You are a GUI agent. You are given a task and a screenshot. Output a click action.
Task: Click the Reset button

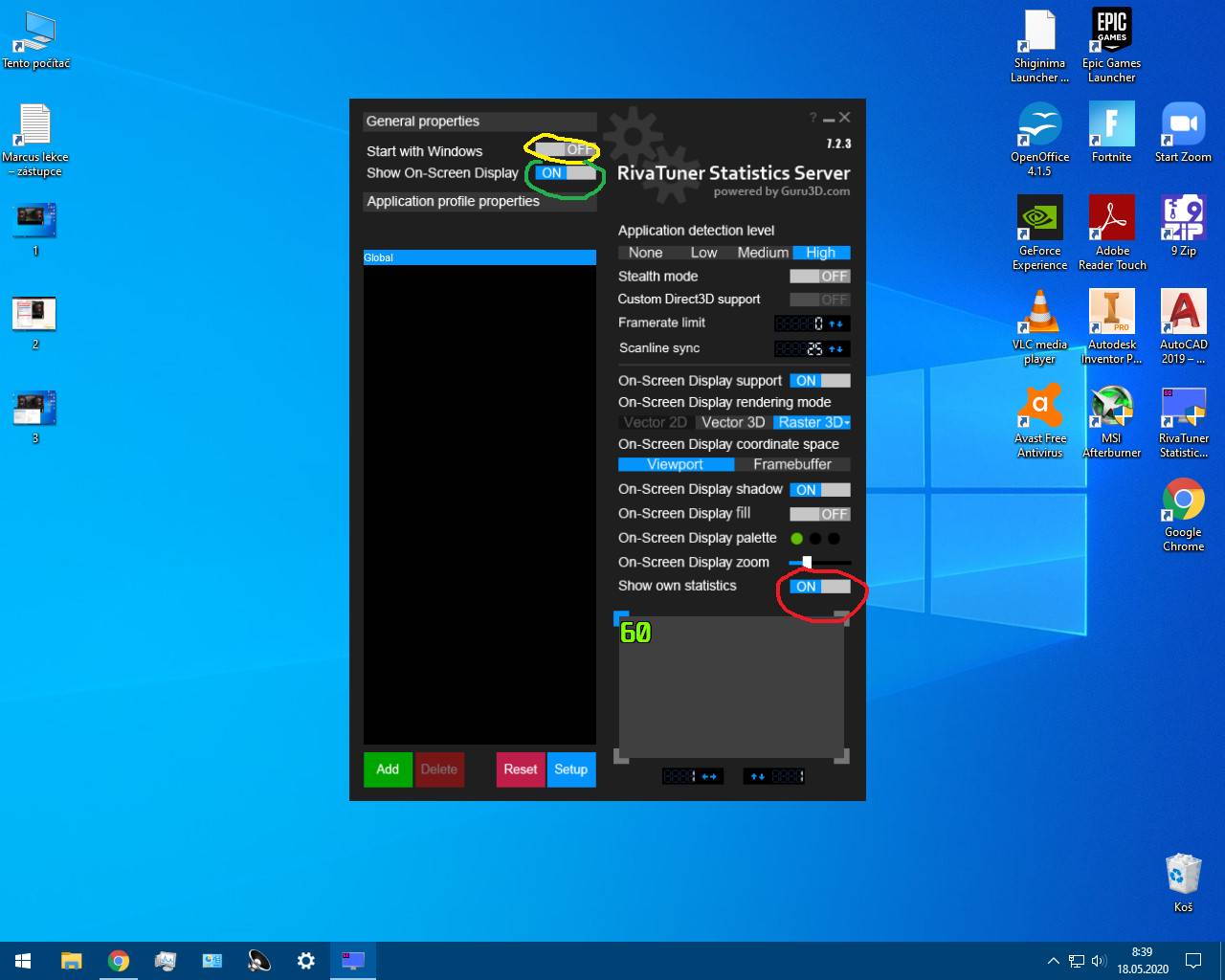point(521,769)
